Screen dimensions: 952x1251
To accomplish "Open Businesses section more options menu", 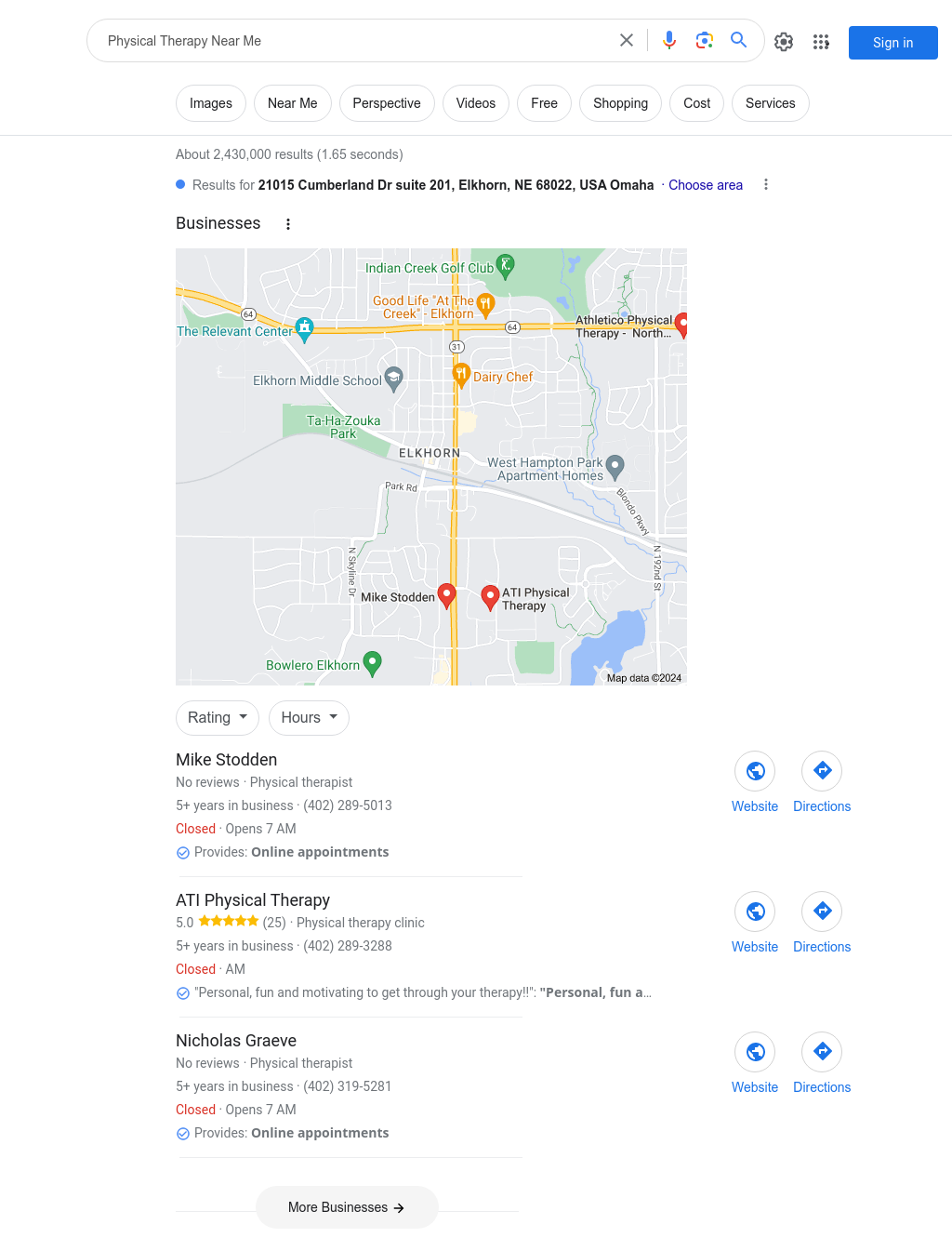I will tap(288, 224).
